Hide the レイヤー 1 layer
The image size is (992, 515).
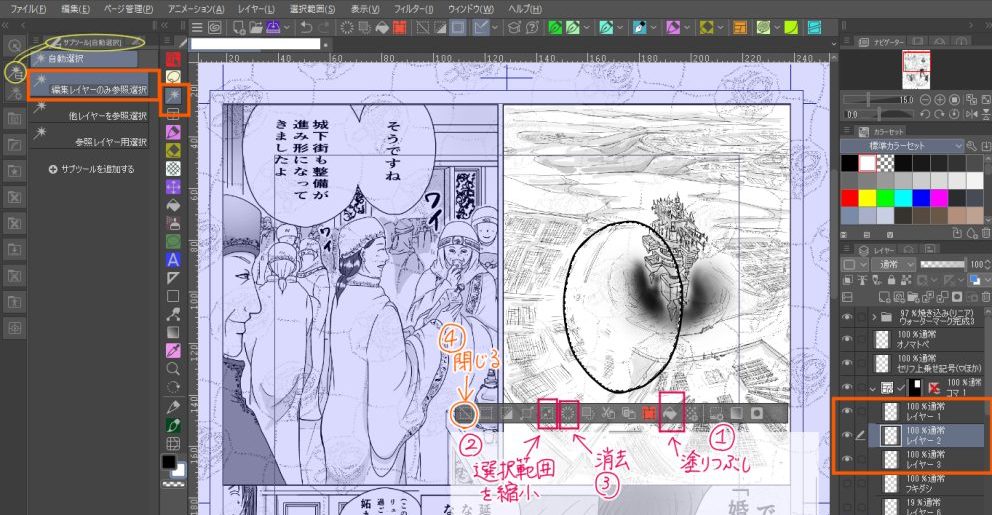coord(847,411)
